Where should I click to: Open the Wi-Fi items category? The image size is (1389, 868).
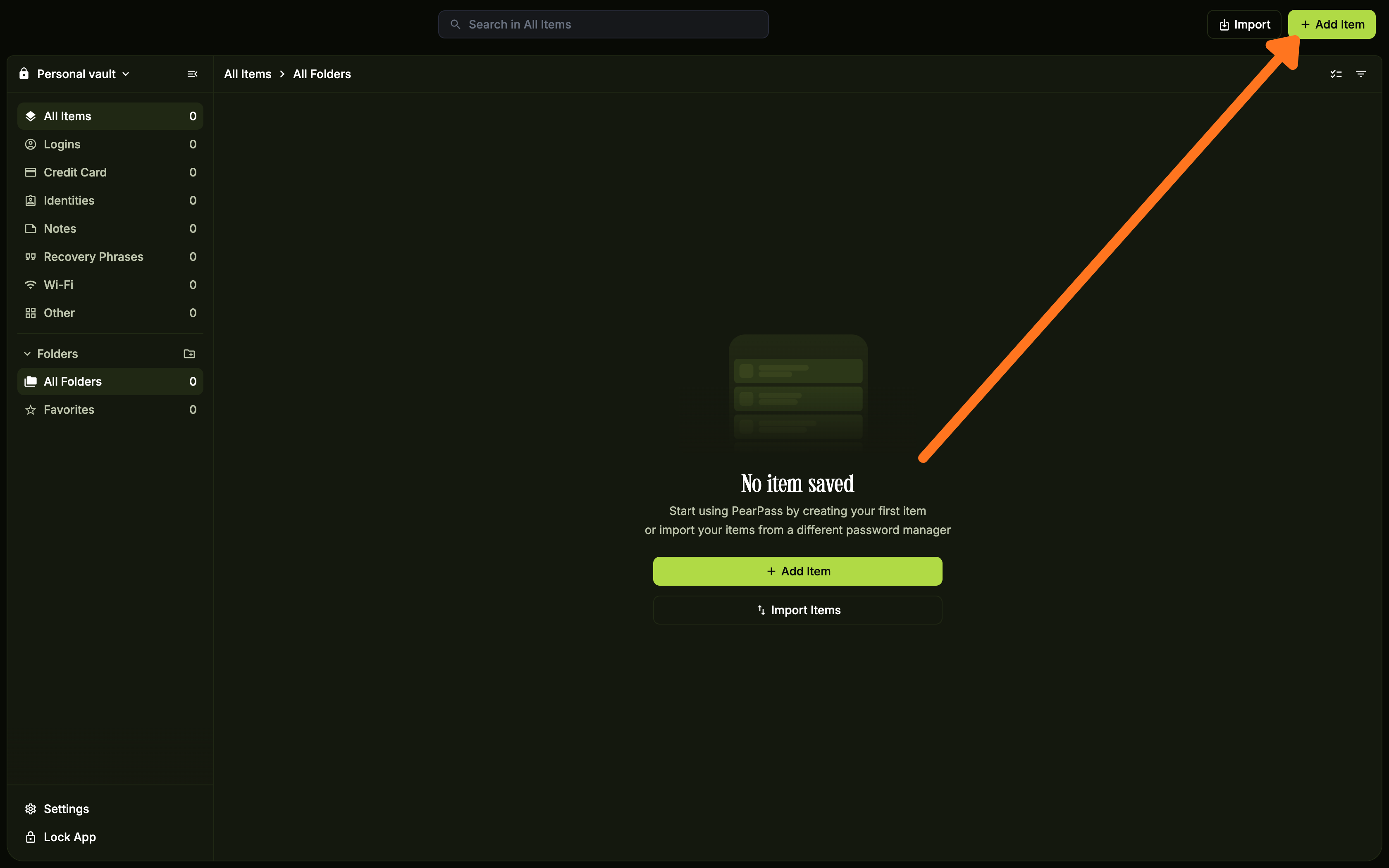click(x=58, y=284)
